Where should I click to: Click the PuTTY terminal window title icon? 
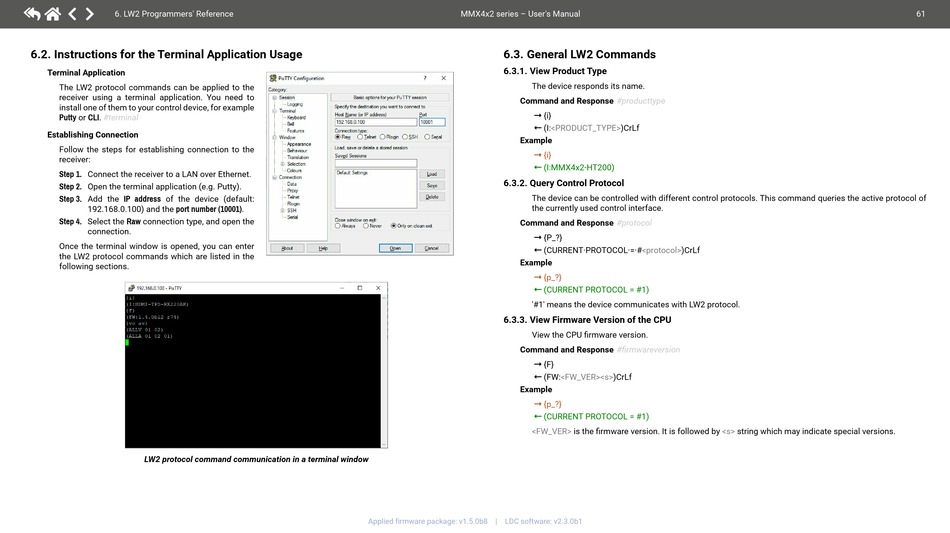point(130,288)
